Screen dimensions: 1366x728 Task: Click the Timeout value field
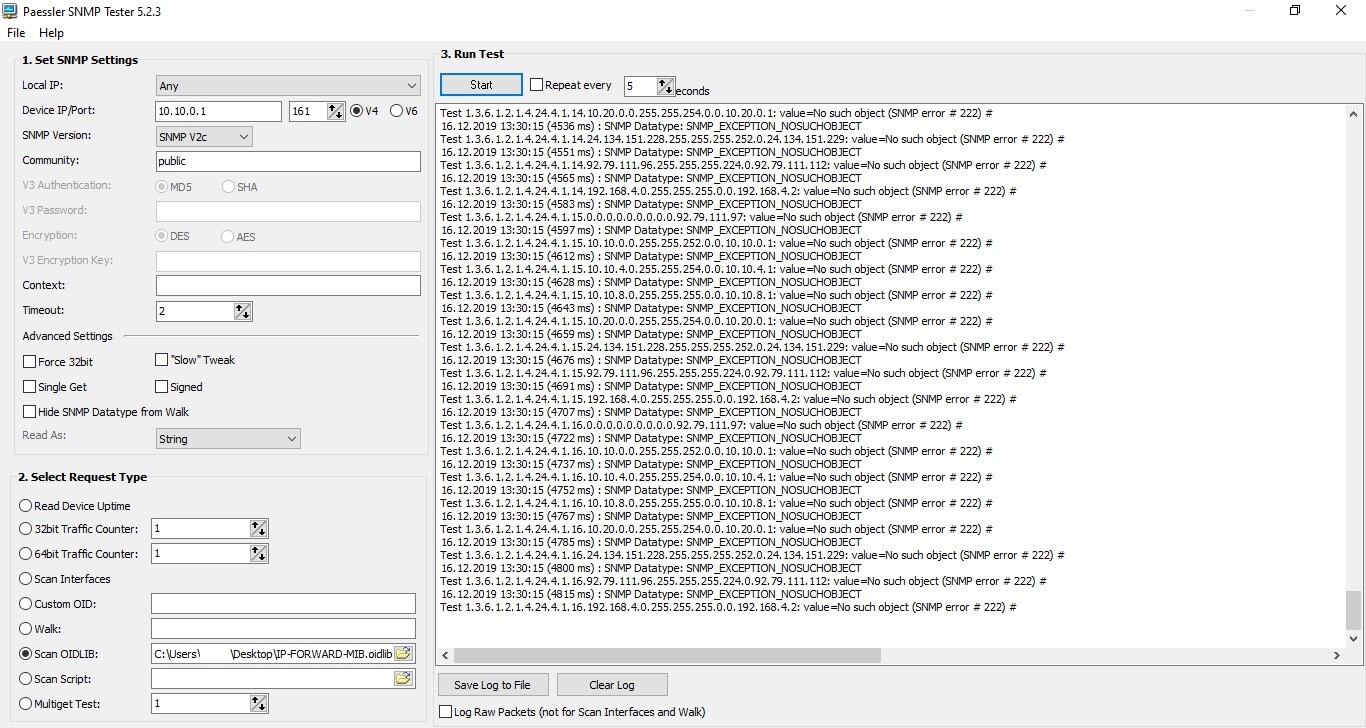[x=195, y=311]
